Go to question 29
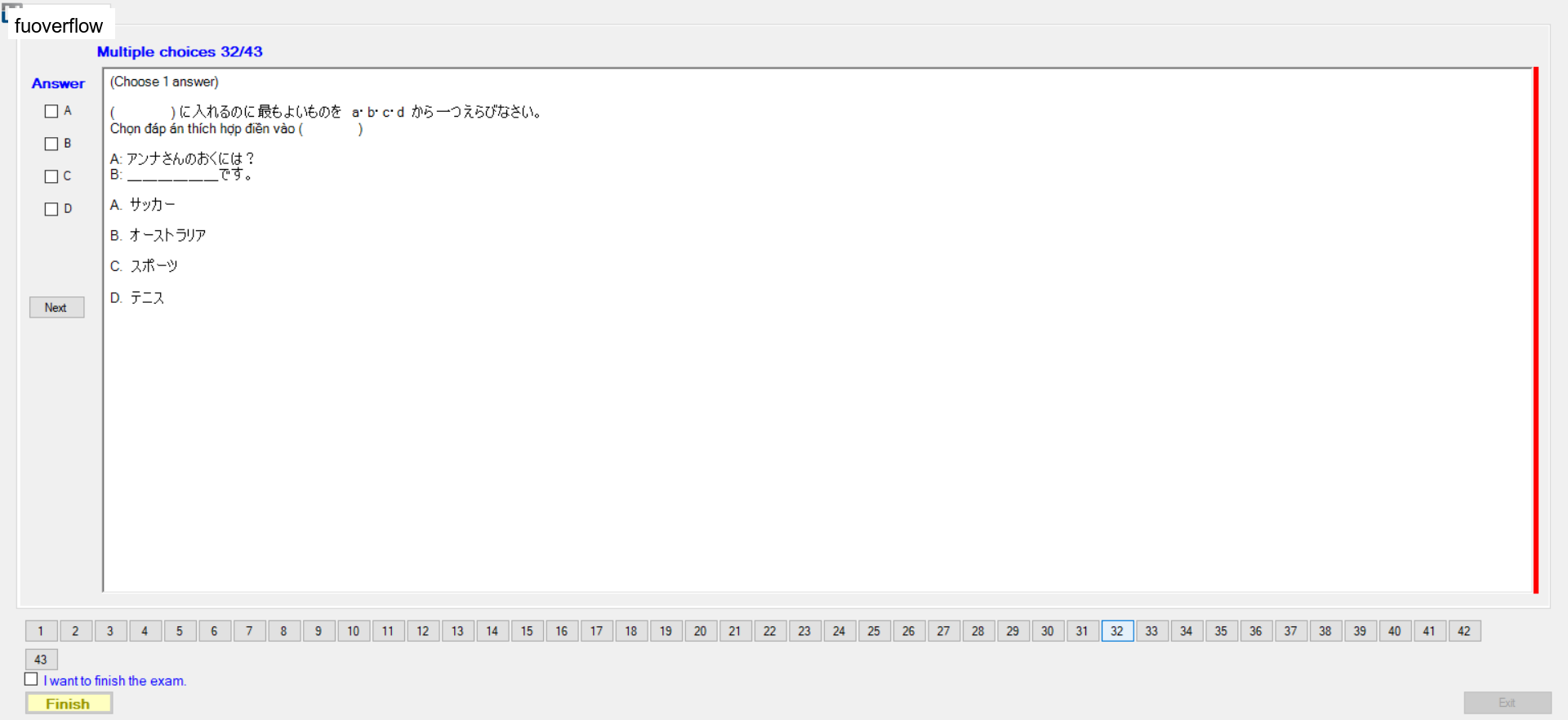1568x720 pixels. (x=1013, y=631)
